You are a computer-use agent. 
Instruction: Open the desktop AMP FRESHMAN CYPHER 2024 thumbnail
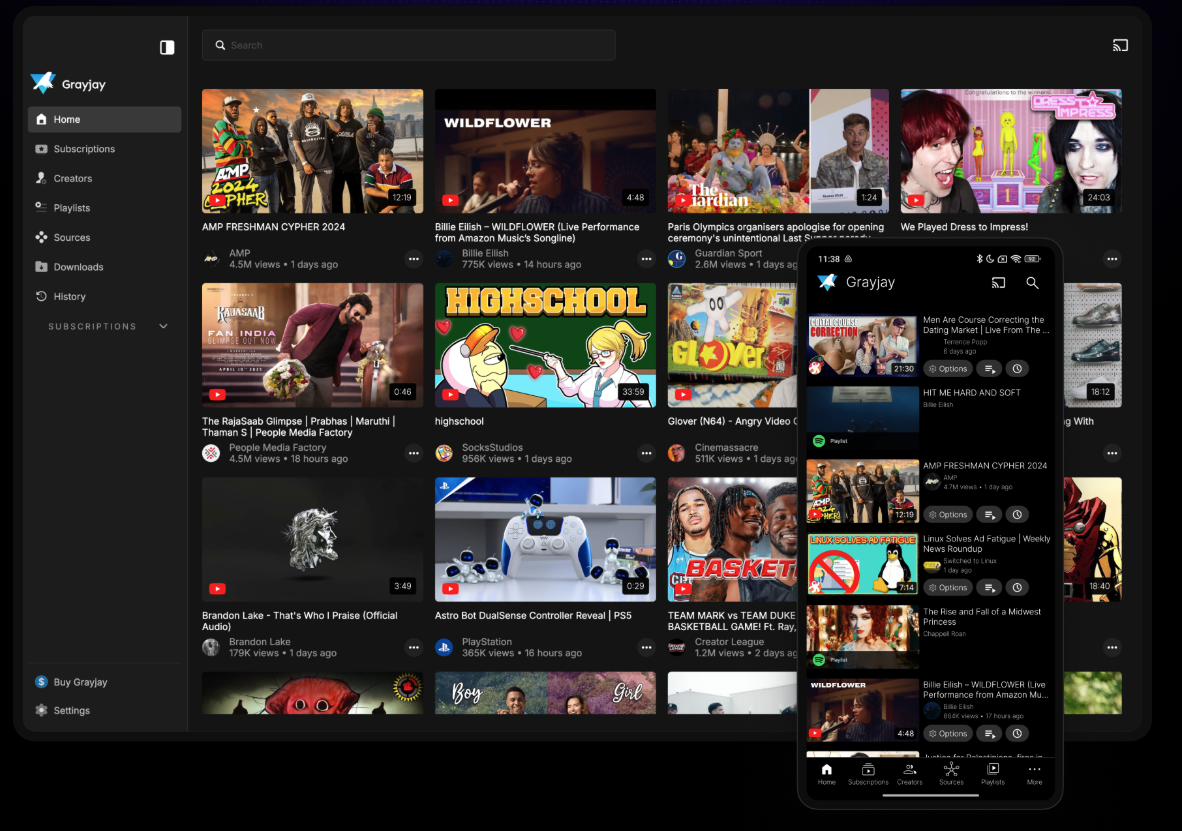(x=313, y=151)
